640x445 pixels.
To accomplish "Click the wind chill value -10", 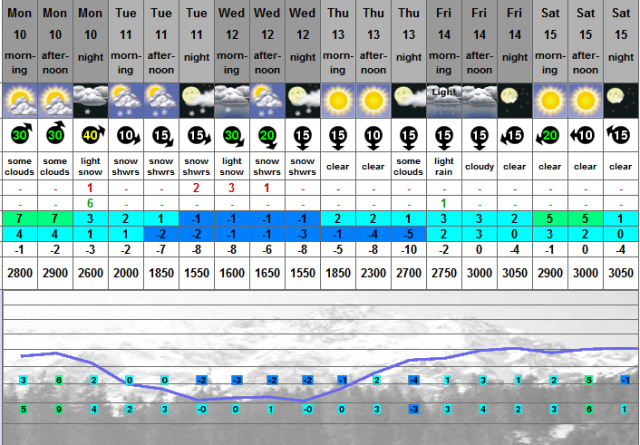I will (x=409, y=249).
